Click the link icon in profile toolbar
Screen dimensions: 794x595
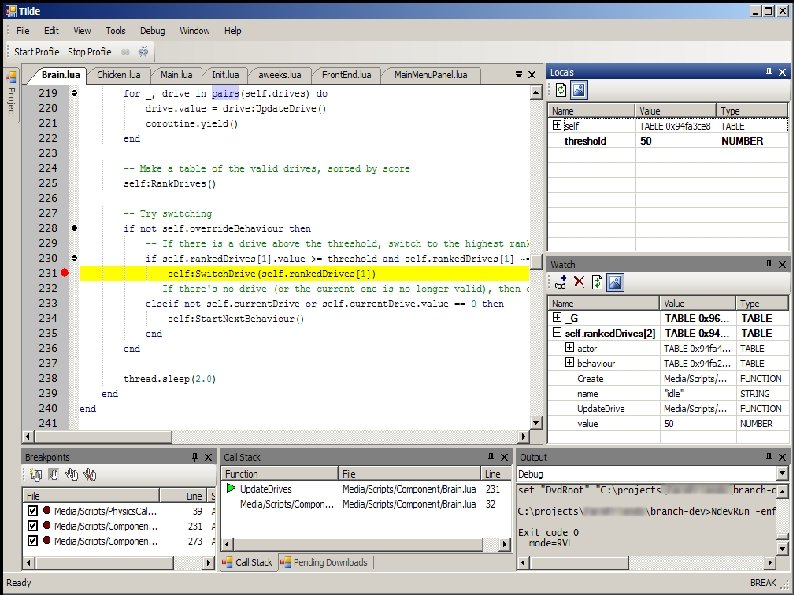[x=125, y=52]
